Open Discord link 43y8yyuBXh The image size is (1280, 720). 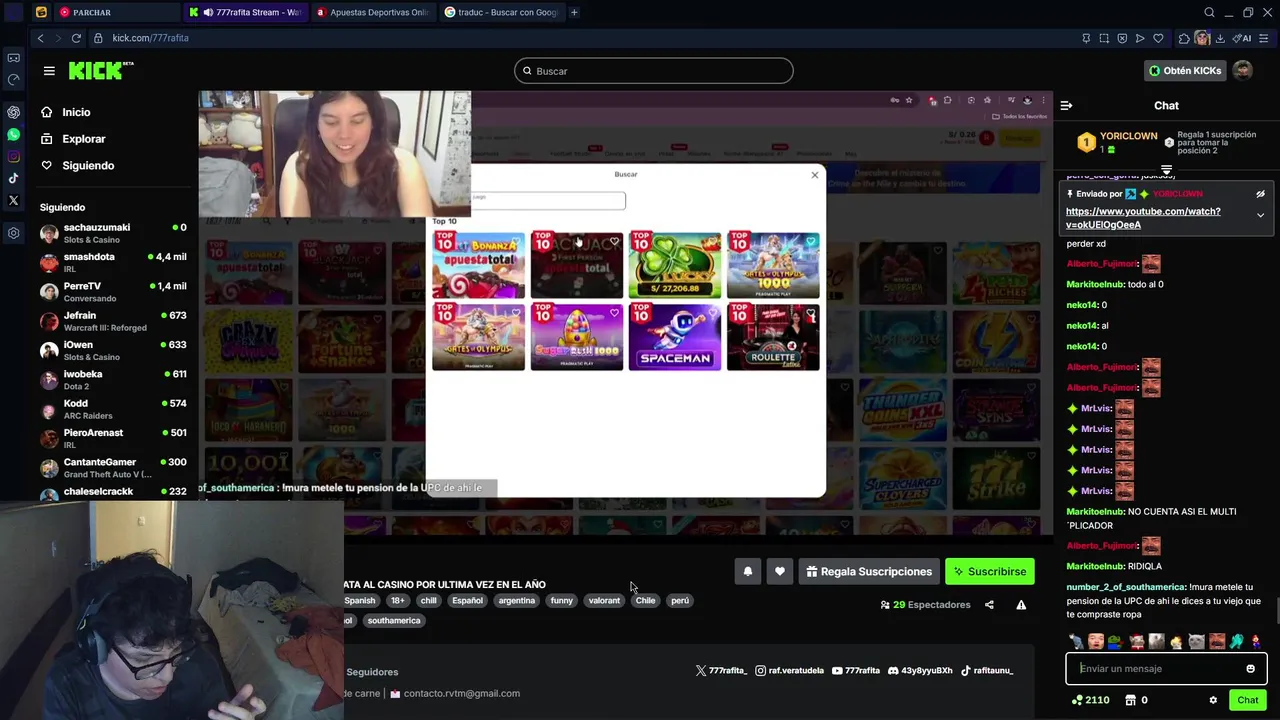(x=920, y=671)
